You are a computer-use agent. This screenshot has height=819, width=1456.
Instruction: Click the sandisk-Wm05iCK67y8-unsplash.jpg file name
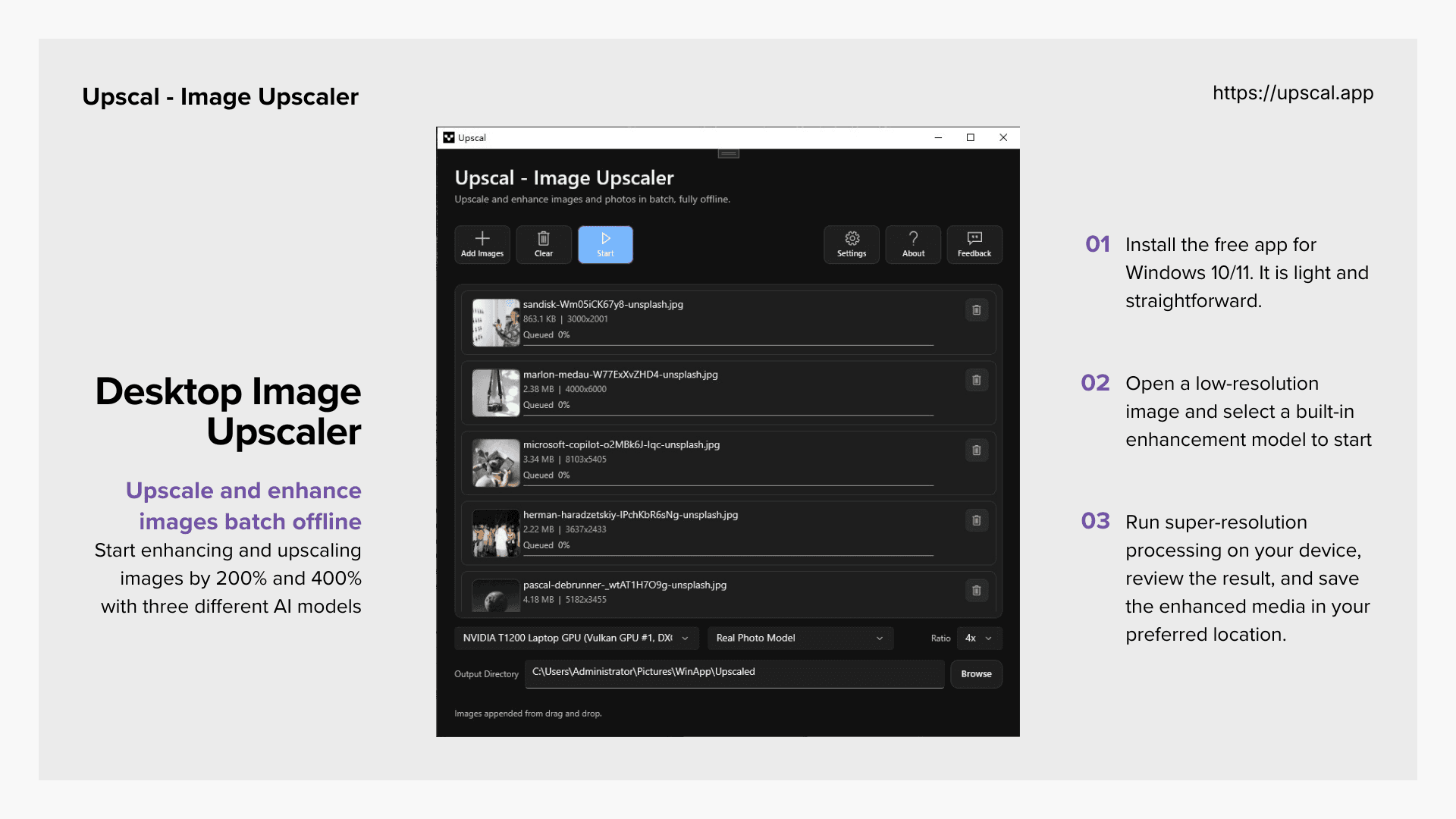(x=603, y=304)
